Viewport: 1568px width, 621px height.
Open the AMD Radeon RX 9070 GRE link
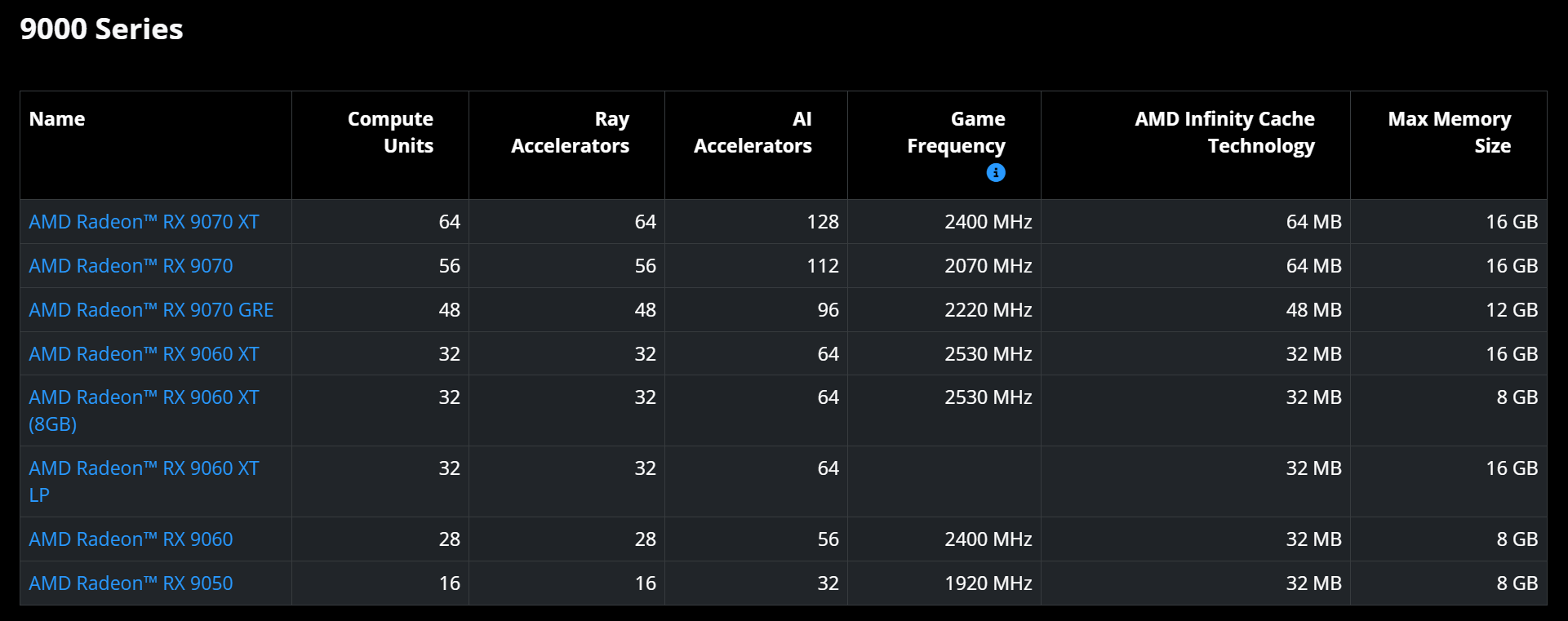151,310
